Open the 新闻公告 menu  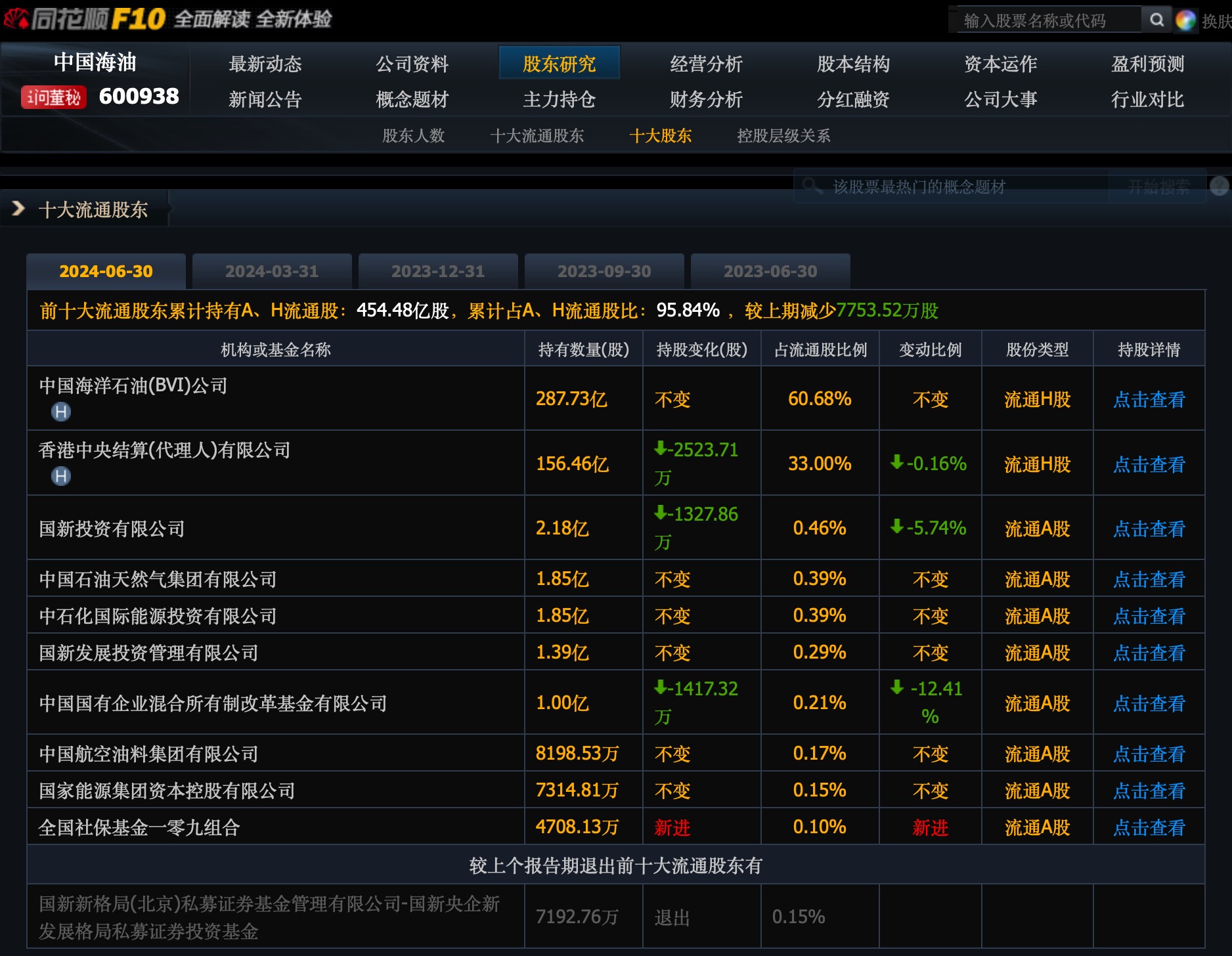click(265, 99)
